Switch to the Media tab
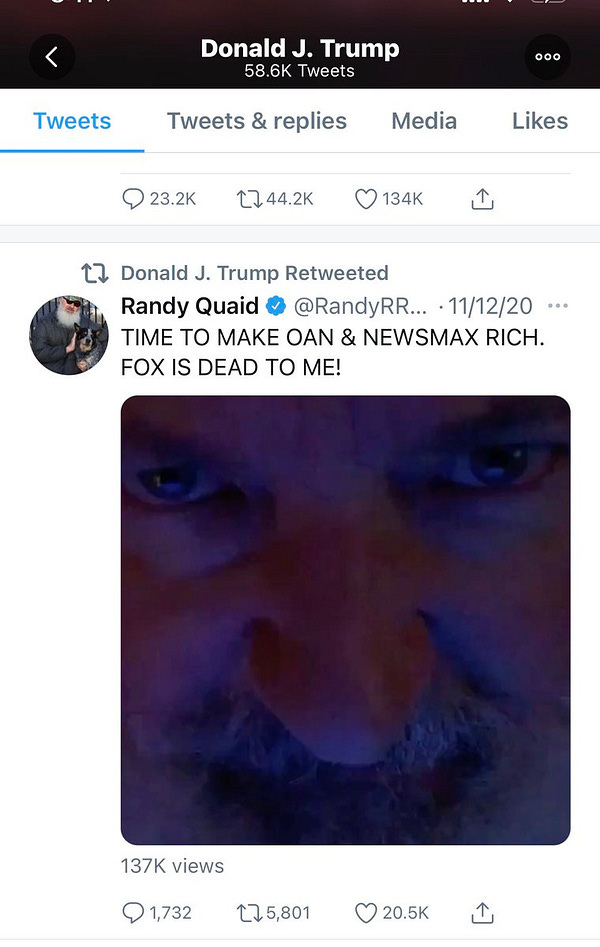600x947 pixels. pos(424,121)
